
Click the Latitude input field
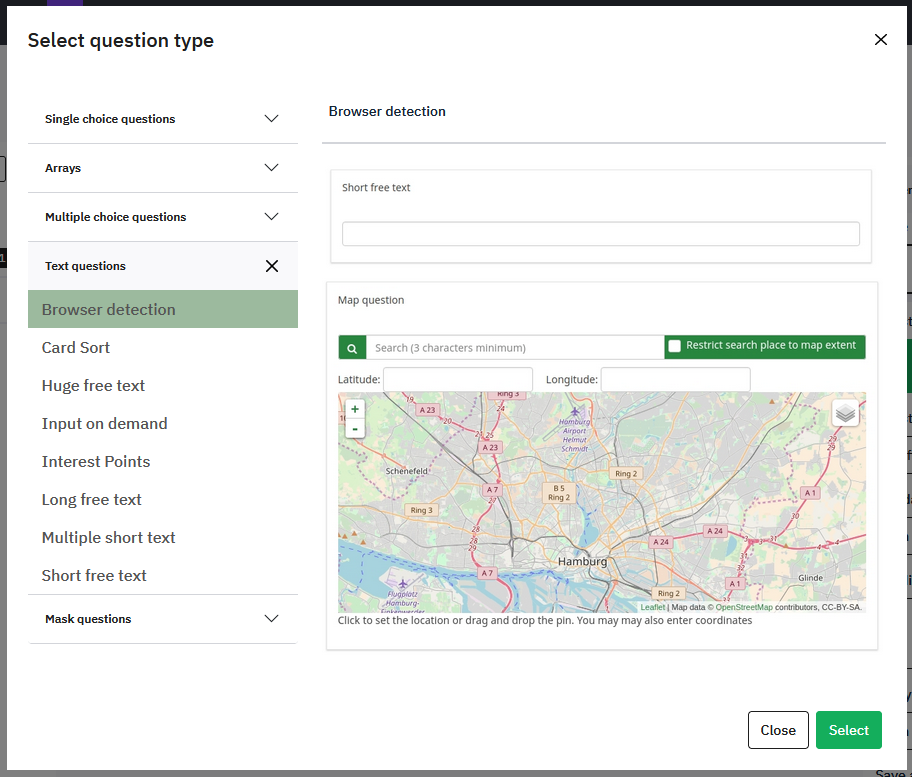coord(458,380)
